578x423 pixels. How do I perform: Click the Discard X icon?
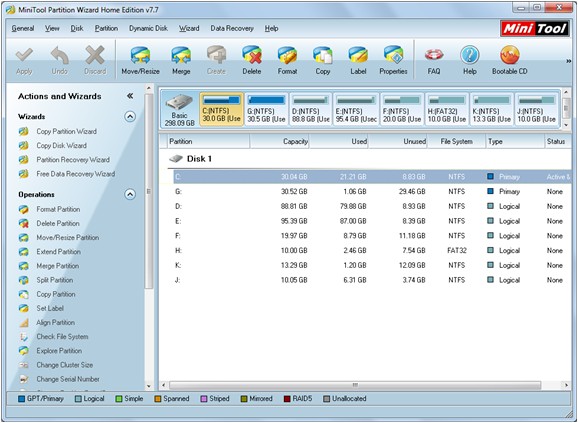coord(95,55)
